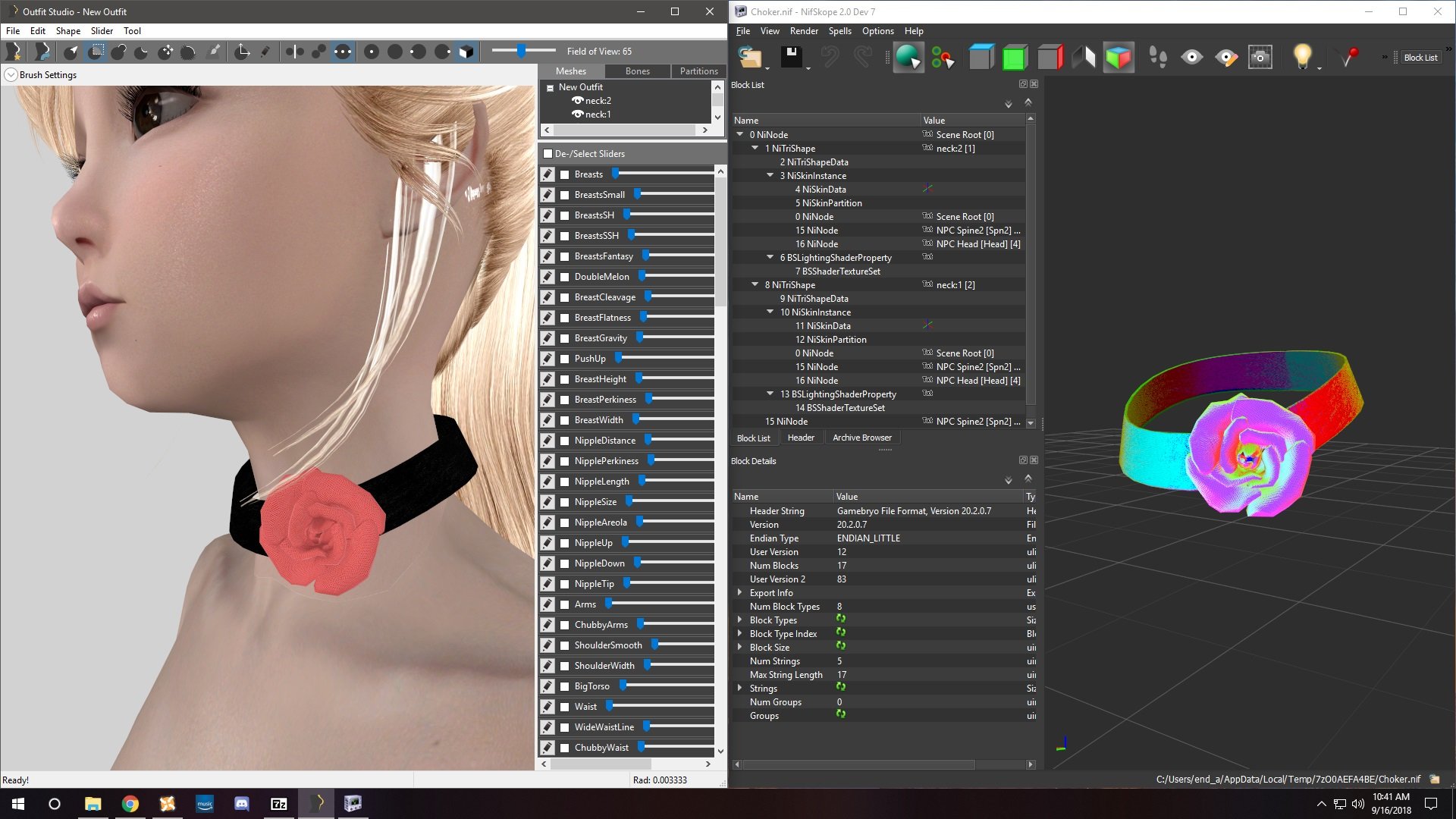Switch NifSkope to front view green cube
The image size is (1456, 819).
click(x=1015, y=58)
